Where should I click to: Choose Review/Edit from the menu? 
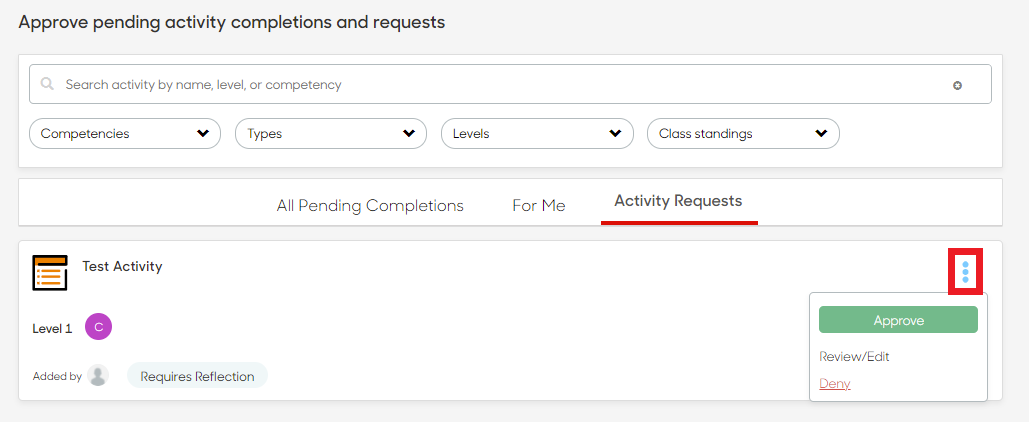(x=854, y=356)
